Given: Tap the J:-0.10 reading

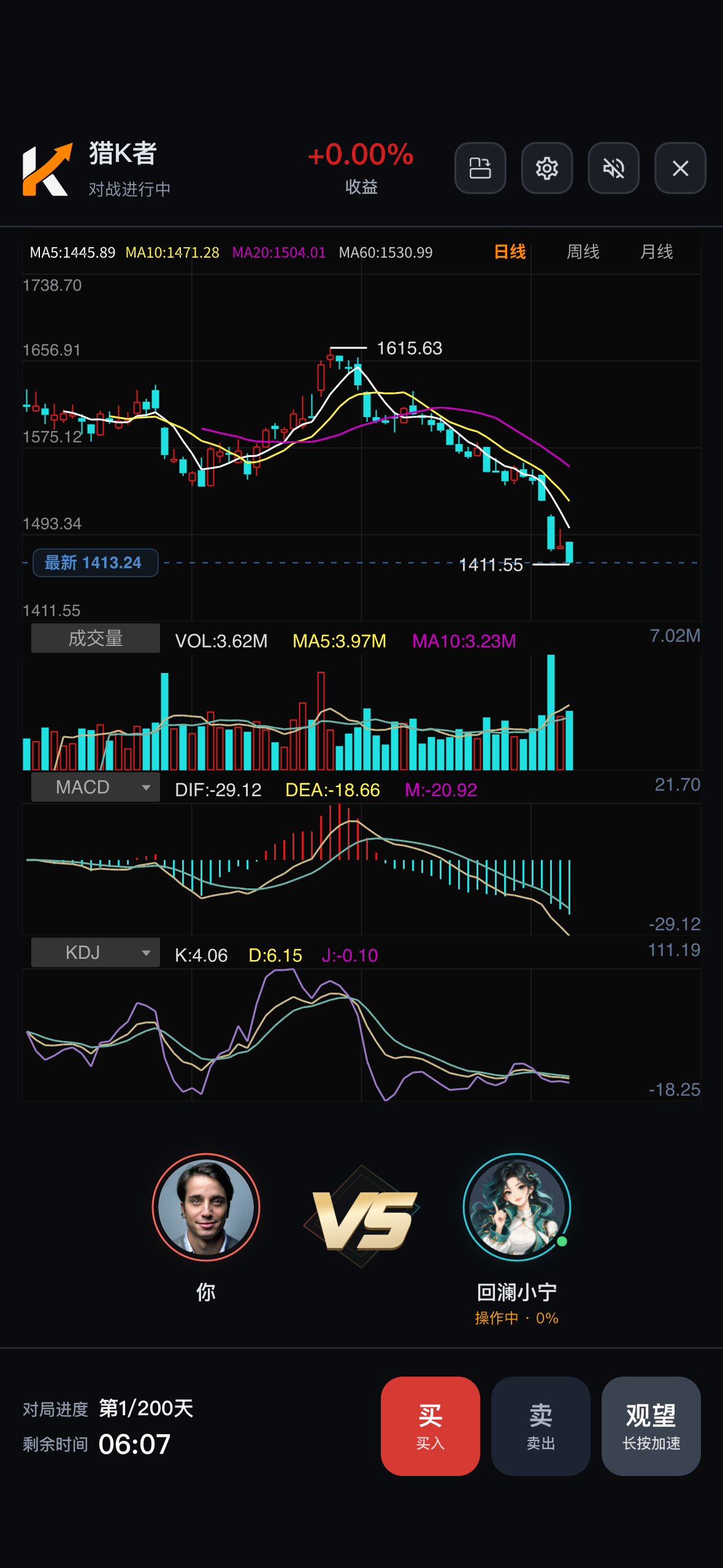Looking at the screenshot, I should [350, 956].
